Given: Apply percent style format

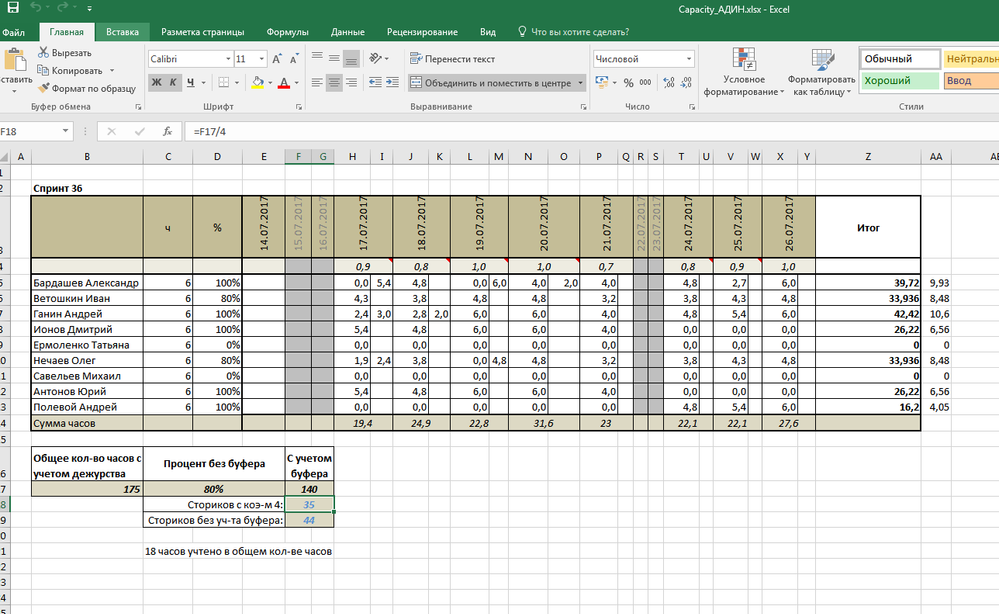Looking at the screenshot, I should 628,83.
